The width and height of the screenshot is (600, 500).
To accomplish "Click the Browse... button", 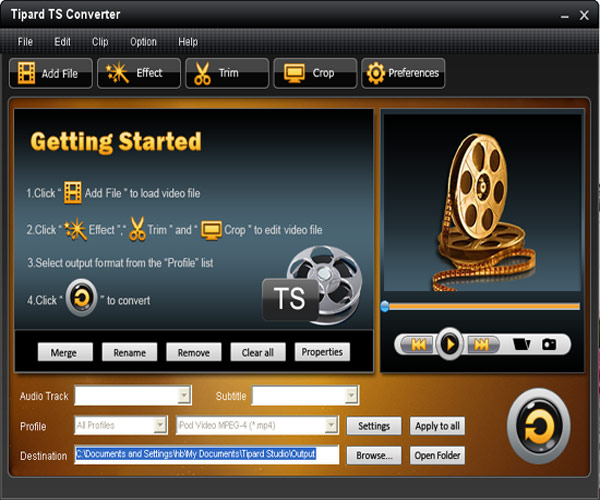I will (374, 455).
